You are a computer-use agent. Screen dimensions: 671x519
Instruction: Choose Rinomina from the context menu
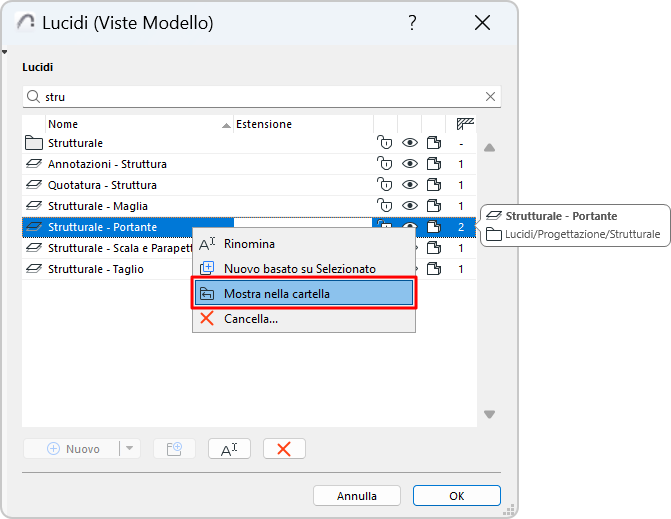tap(249, 243)
